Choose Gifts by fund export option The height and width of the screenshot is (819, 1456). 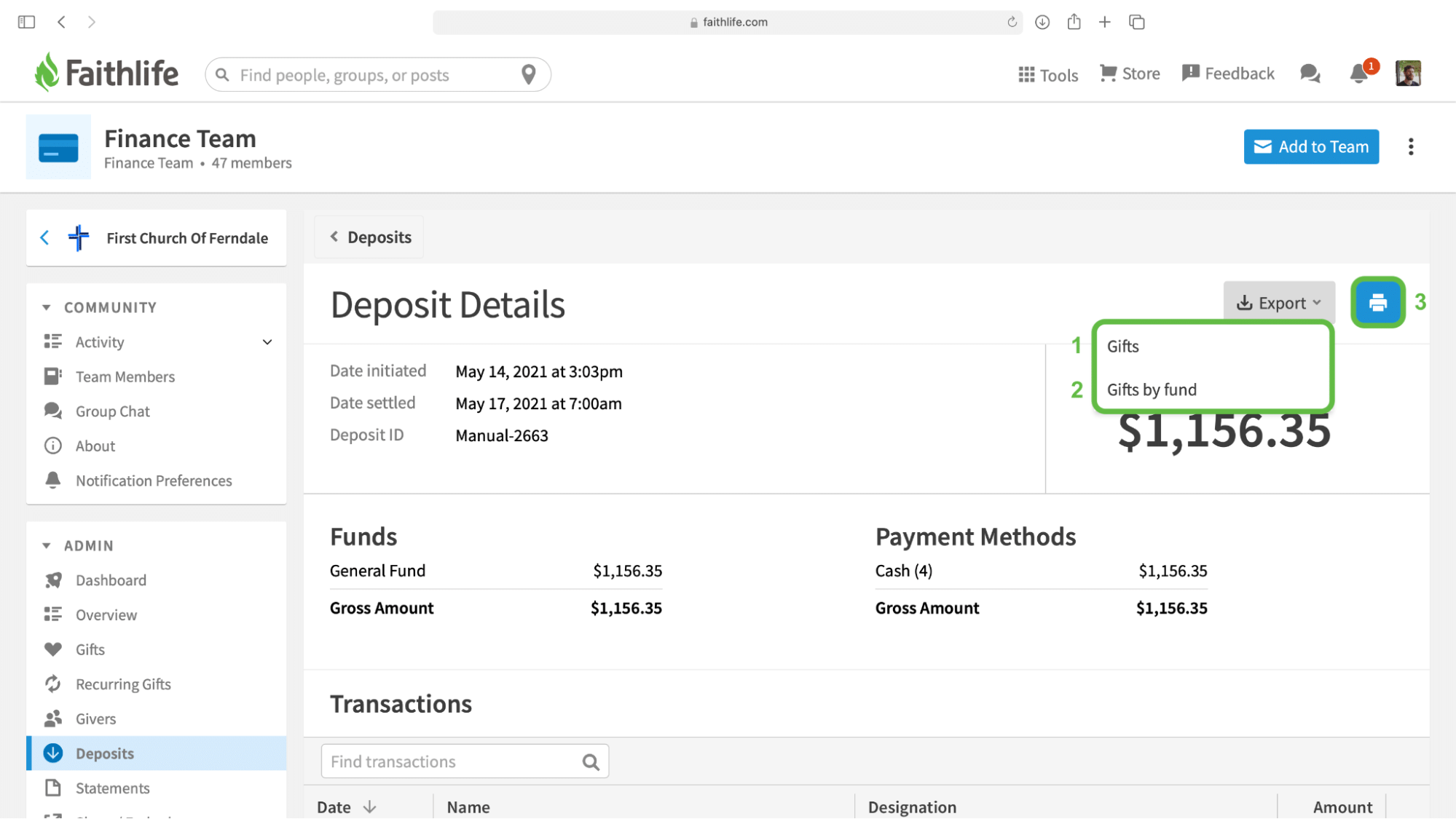tap(1152, 389)
